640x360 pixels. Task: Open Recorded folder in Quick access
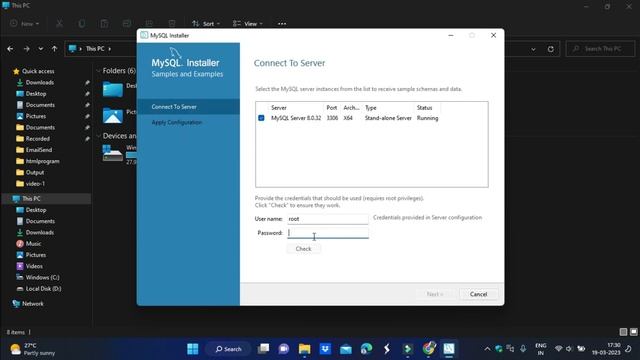tap(38, 139)
